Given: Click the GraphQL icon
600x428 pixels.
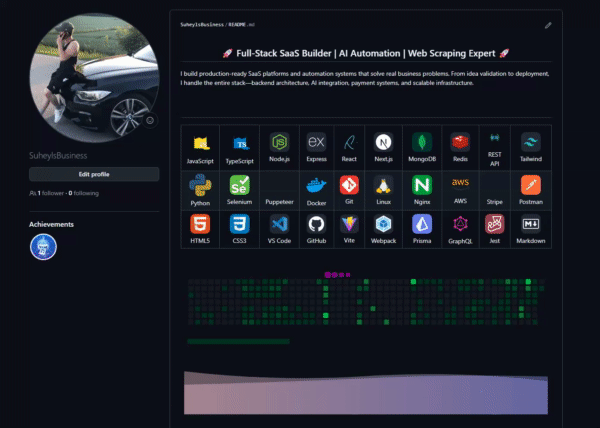Looking at the screenshot, I should click(x=459, y=225).
